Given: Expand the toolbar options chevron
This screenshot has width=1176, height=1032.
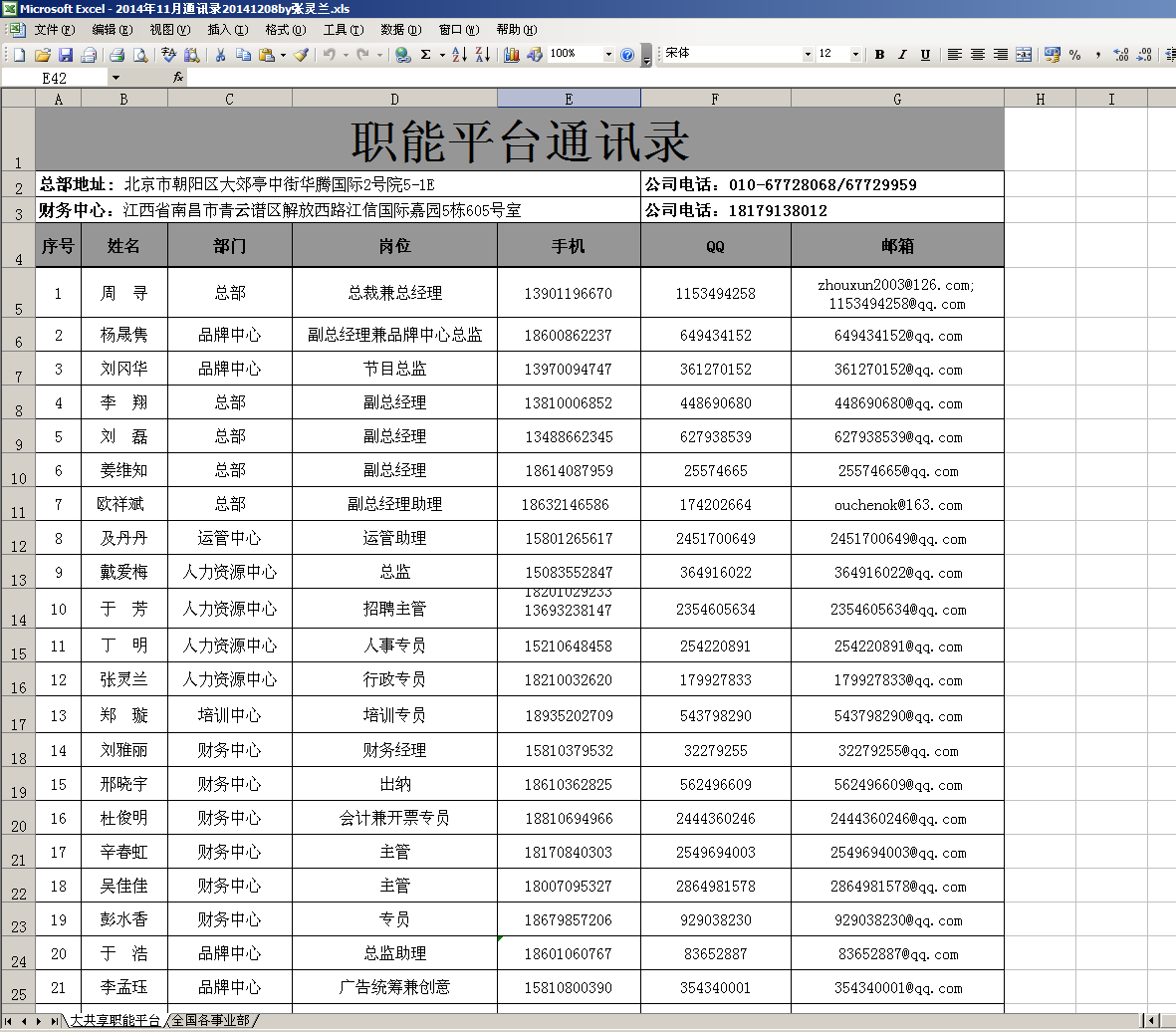Looking at the screenshot, I should click(x=646, y=57).
